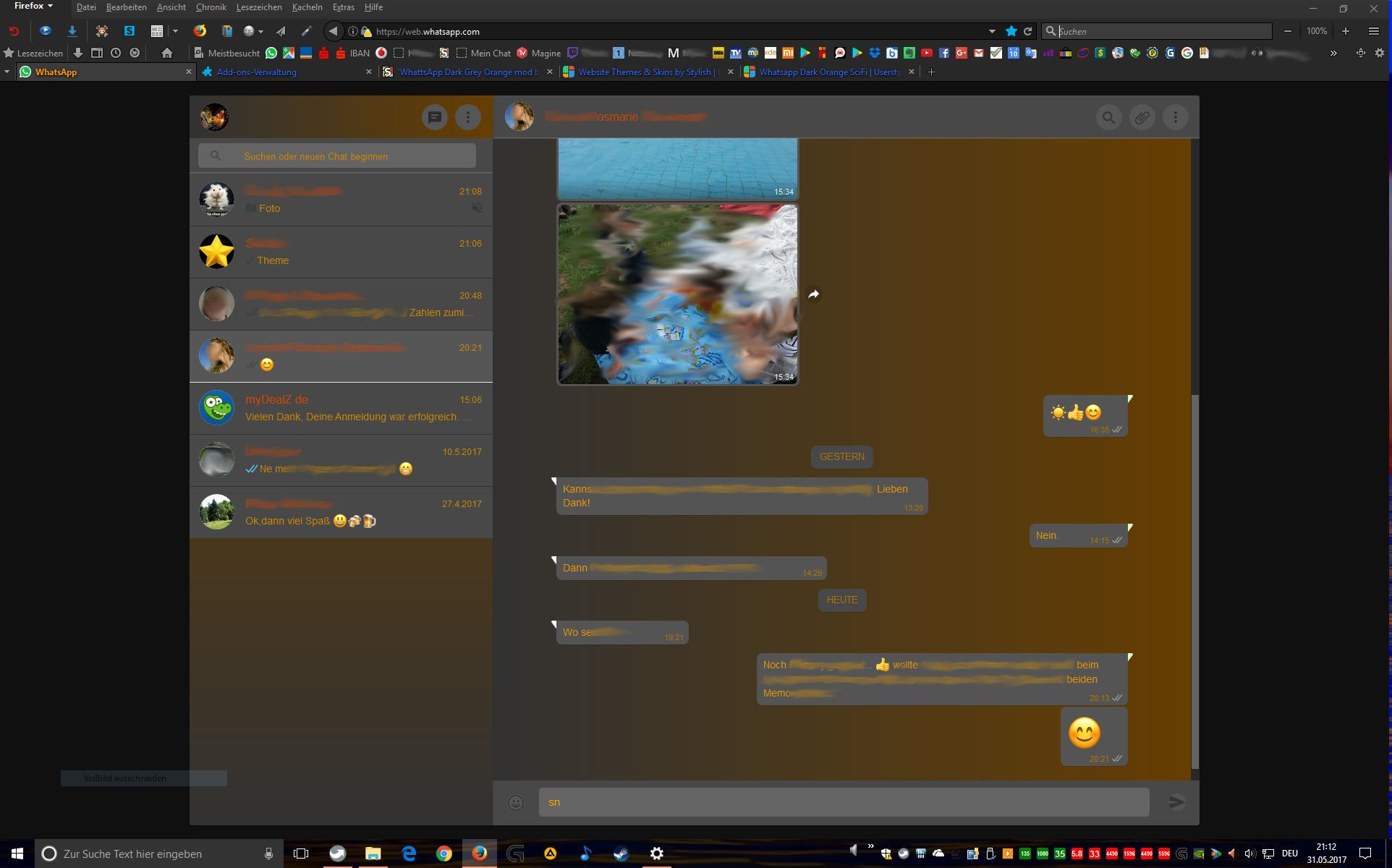Search within the current conversation

click(x=1108, y=116)
